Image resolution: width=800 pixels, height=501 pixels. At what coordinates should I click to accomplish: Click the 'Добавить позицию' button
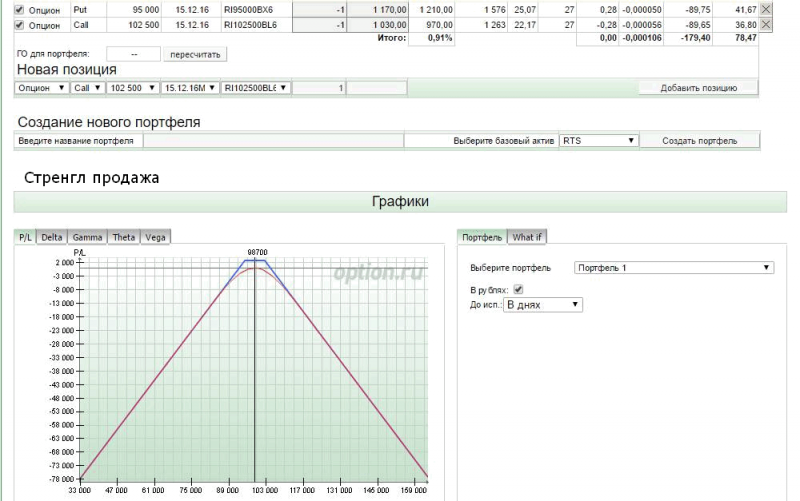click(698, 88)
